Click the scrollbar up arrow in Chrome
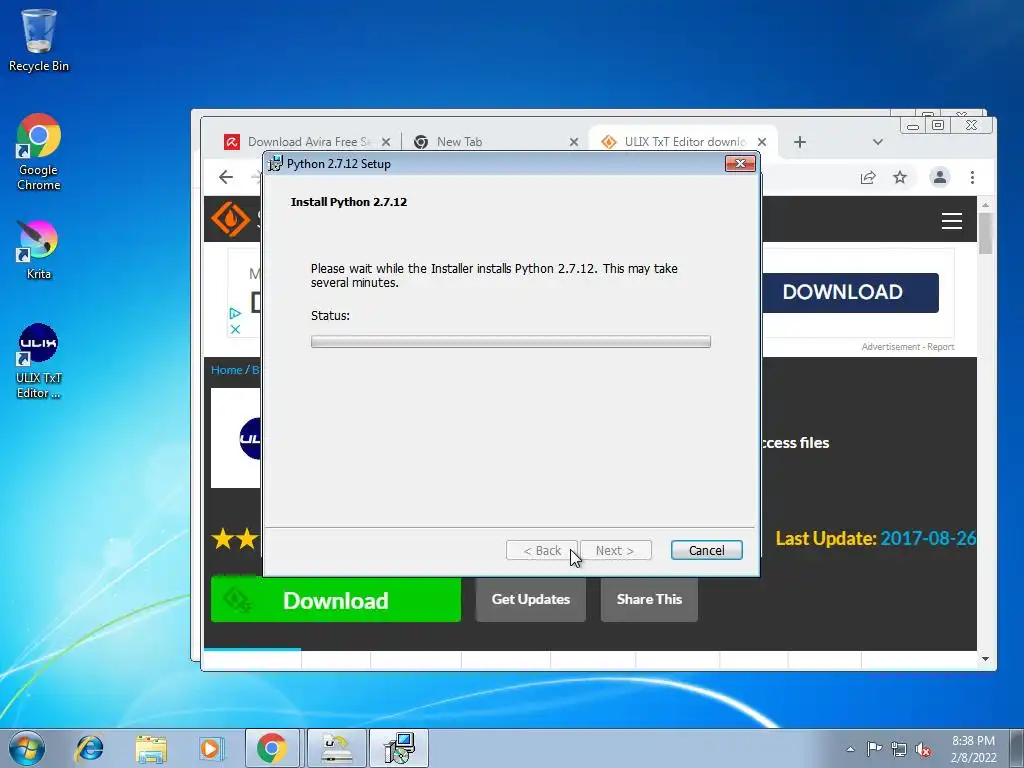This screenshot has width=1024, height=768. tap(985, 205)
